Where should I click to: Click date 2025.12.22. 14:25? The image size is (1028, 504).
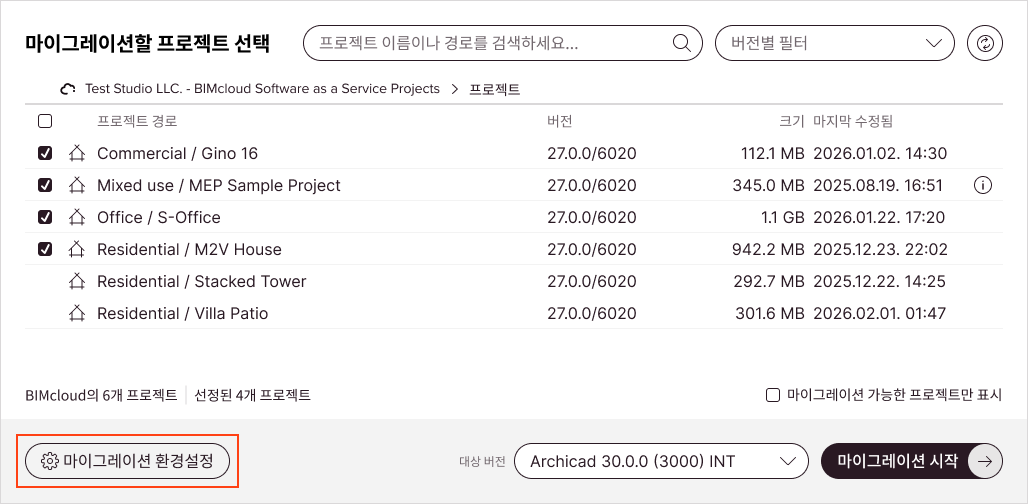point(879,281)
